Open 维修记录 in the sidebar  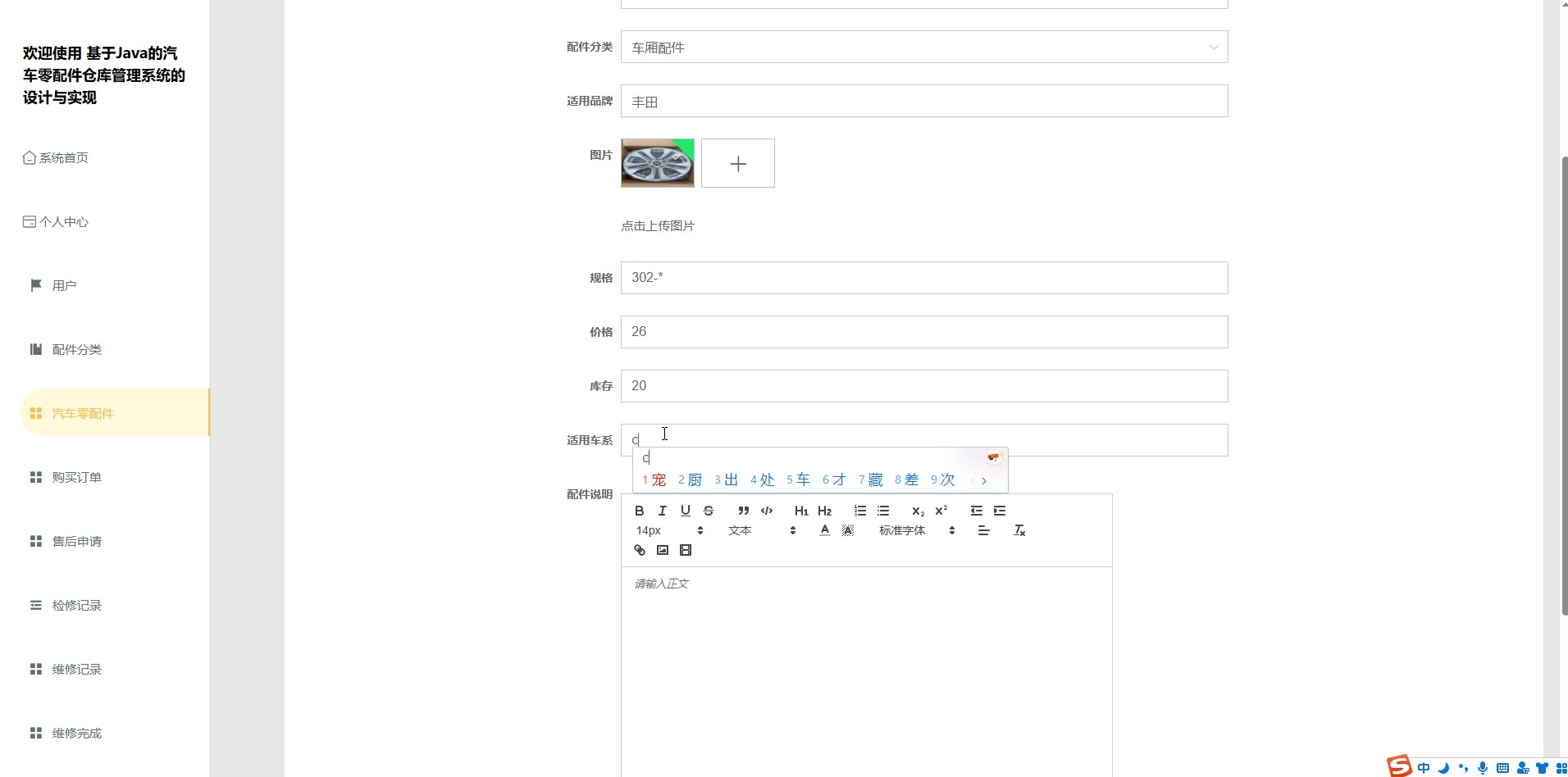[x=66, y=669]
